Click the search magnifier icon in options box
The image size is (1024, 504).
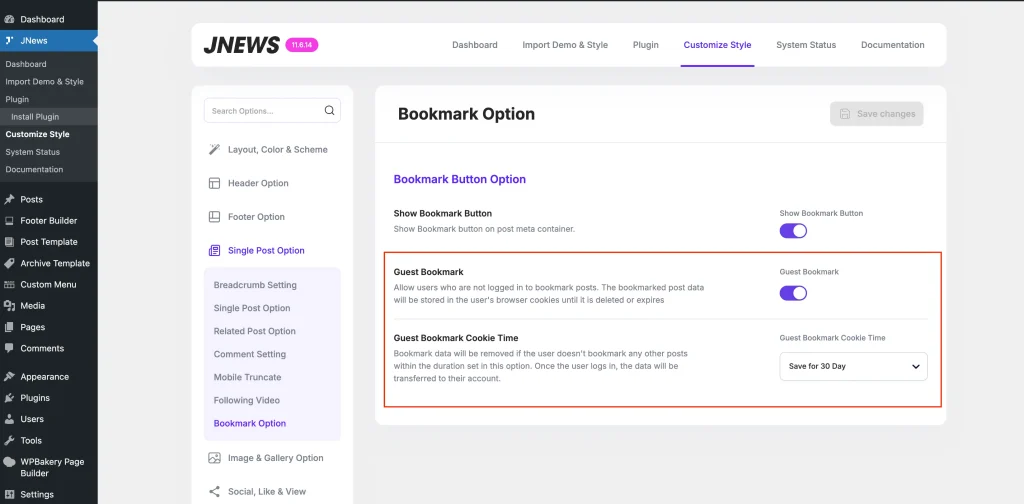(329, 110)
